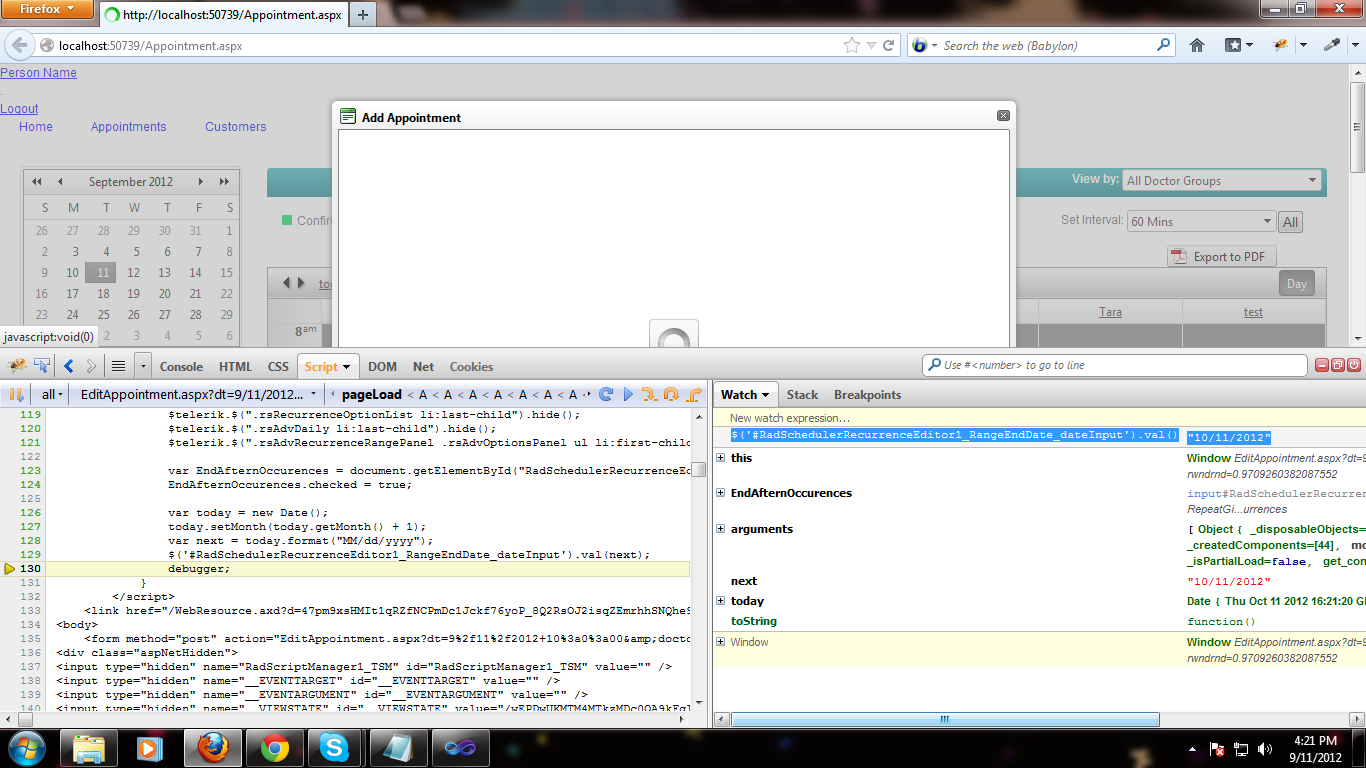The width and height of the screenshot is (1366, 768).
Task: Open the Stack side panel tab
Action: click(x=802, y=395)
